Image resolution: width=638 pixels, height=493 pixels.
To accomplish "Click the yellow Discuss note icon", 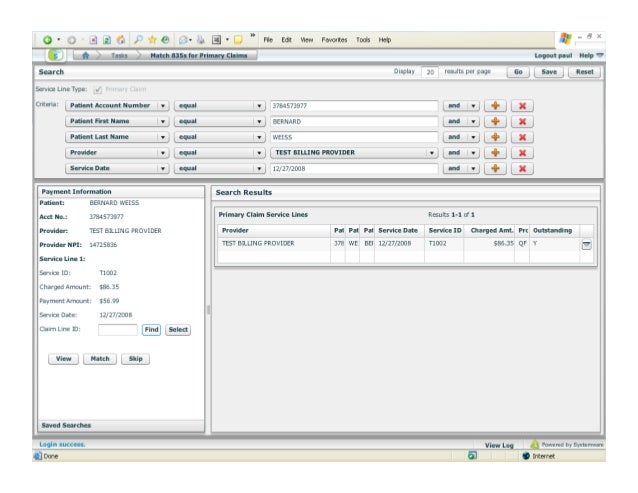I will tap(238, 40).
